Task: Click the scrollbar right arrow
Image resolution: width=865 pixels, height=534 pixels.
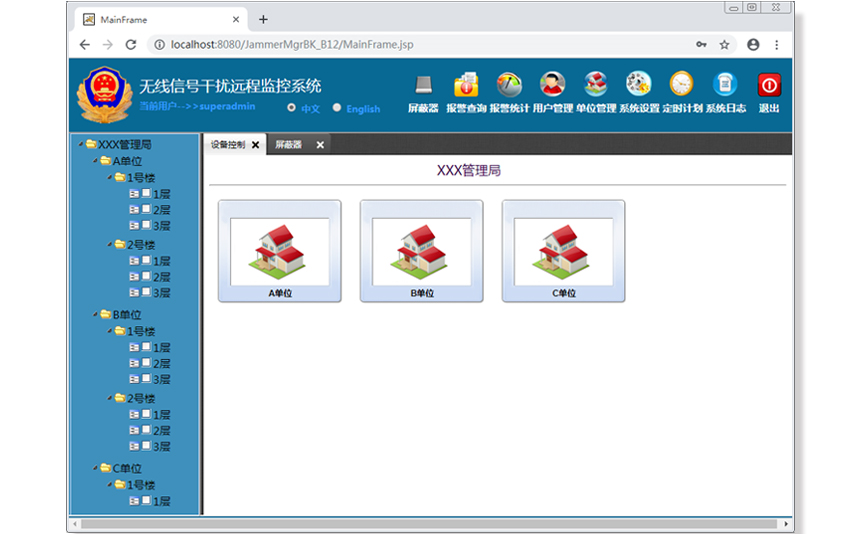Action: tap(786, 524)
